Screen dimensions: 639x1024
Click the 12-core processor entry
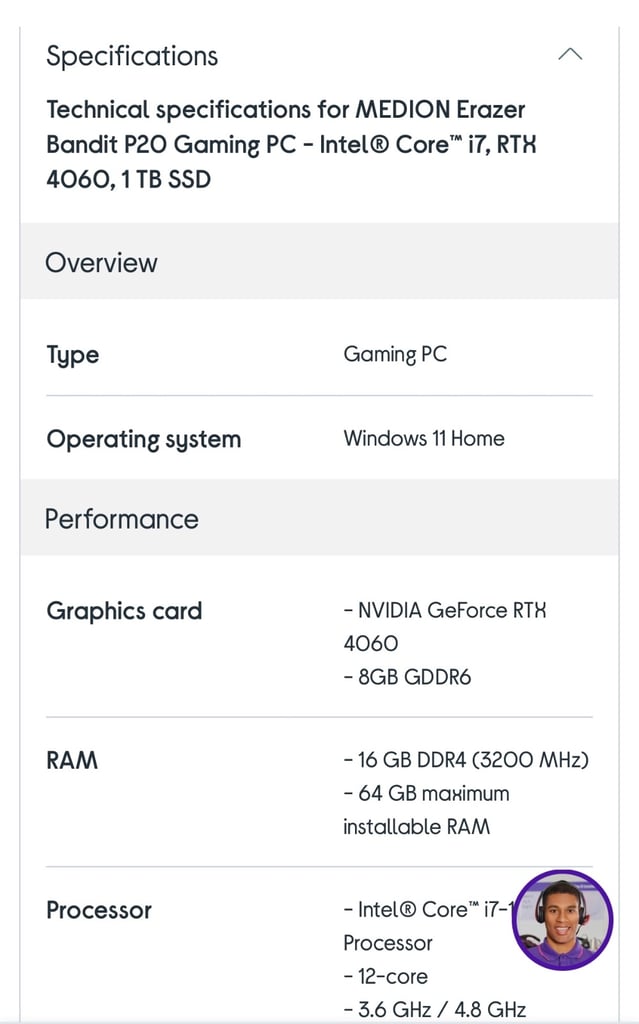[x=385, y=976]
